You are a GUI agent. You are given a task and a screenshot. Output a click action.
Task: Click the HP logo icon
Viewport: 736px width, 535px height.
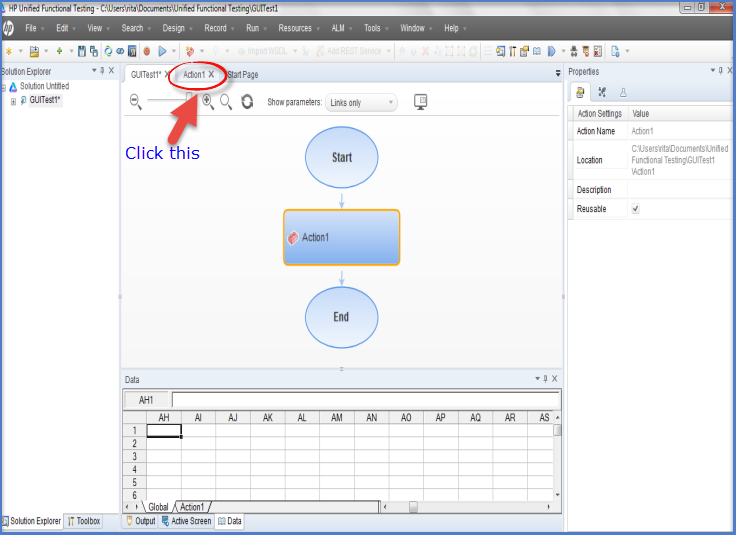pos(8,28)
